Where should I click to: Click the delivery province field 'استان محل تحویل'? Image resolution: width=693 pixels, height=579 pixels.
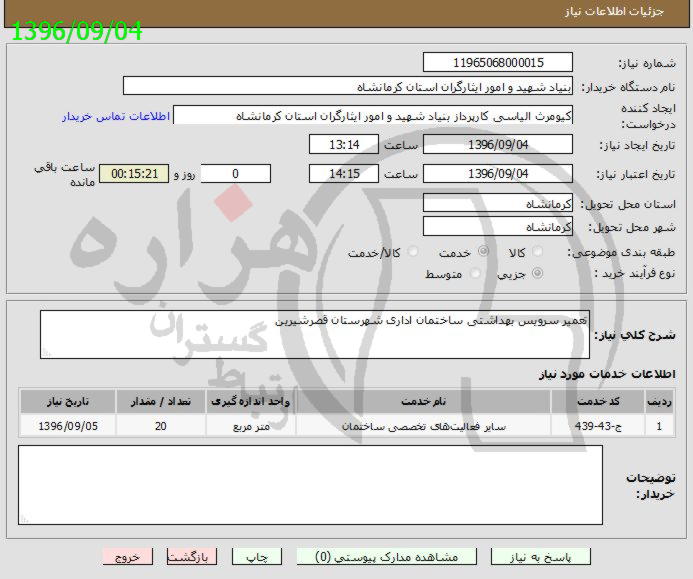[498, 203]
